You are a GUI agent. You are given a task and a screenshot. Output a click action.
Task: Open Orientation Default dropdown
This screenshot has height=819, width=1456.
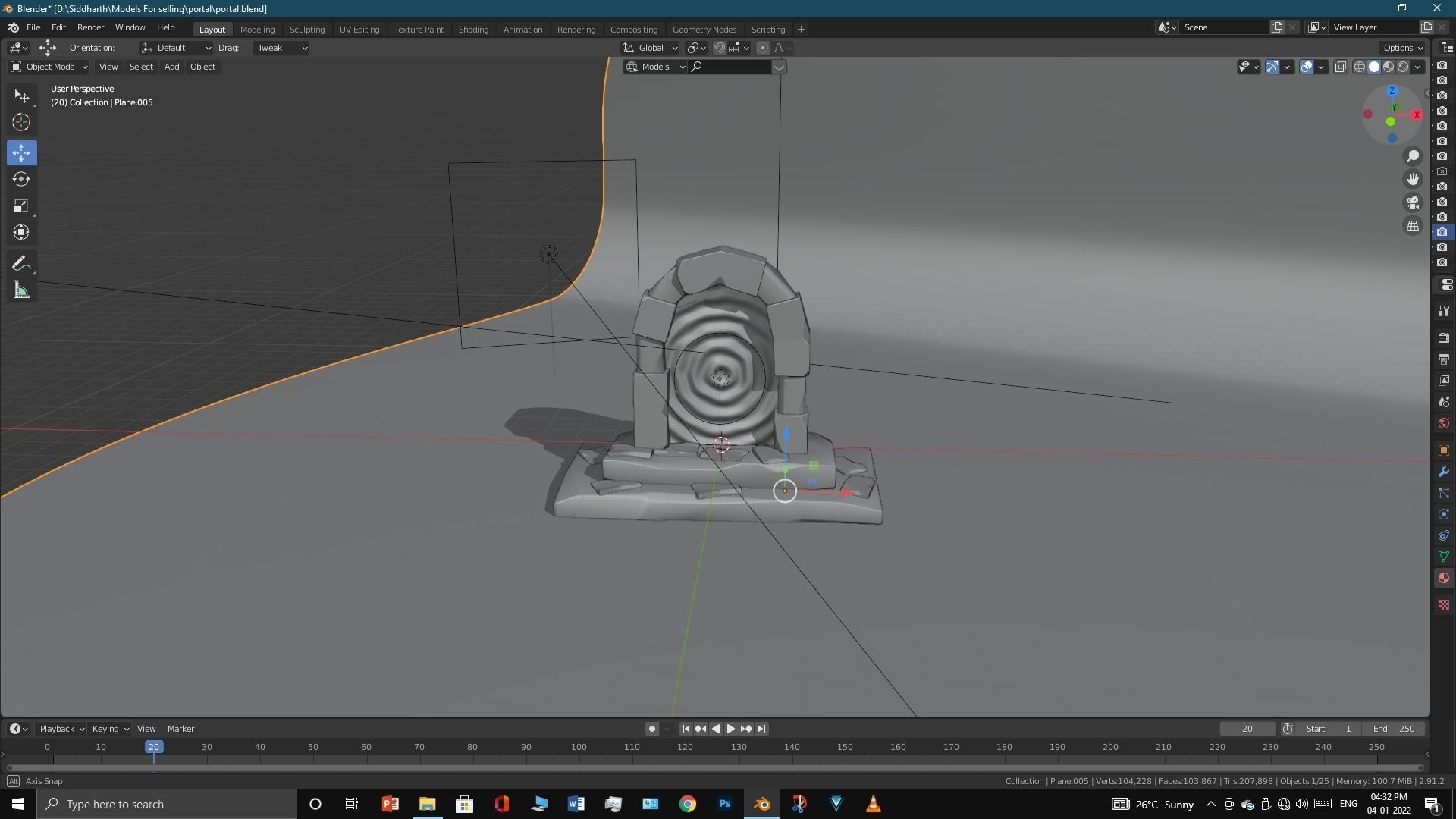[x=176, y=48]
